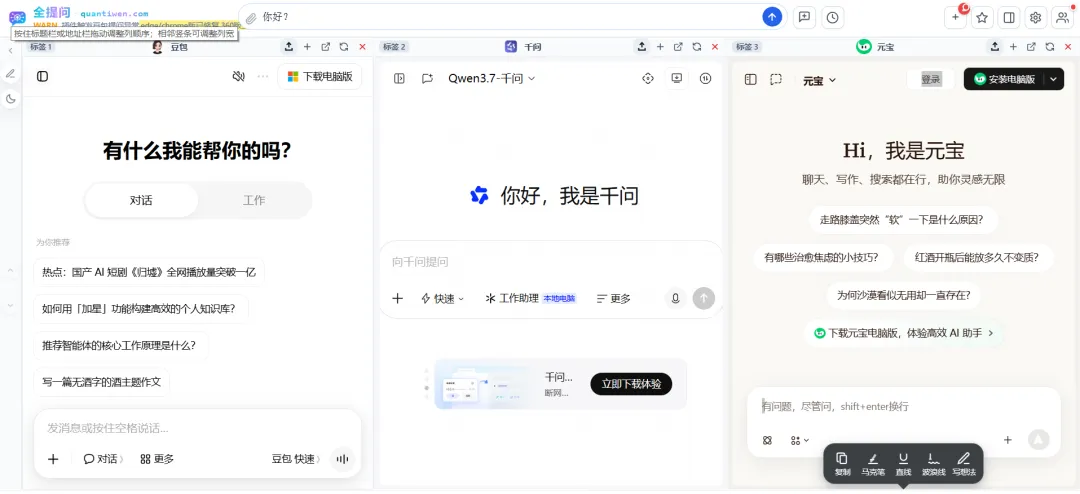Toggle the Doubao sidebar panel icon
The height and width of the screenshot is (494, 1080).
43,76
